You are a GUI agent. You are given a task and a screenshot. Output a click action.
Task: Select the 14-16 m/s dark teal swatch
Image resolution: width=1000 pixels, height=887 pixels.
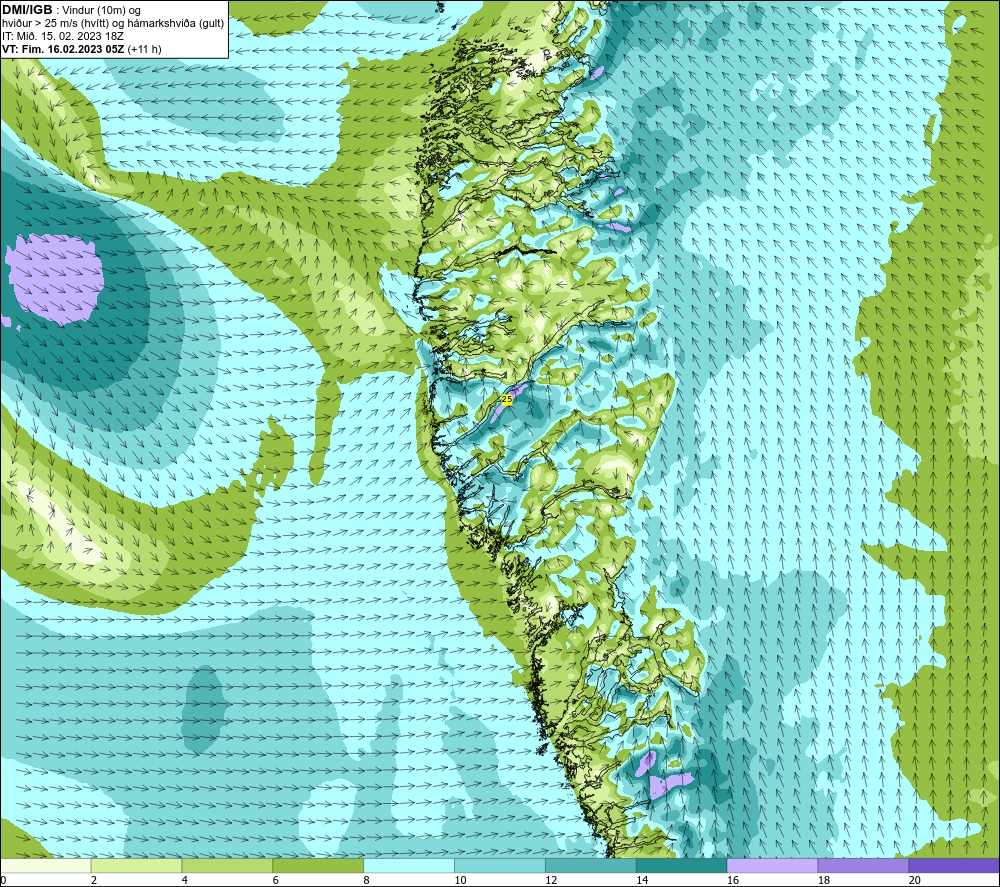coord(681,865)
